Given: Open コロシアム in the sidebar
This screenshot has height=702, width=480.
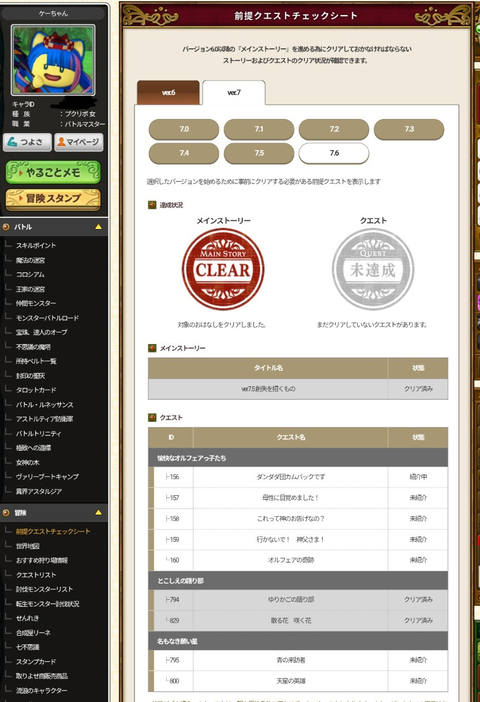Looking at the screenshot, I should click(30, 274).
